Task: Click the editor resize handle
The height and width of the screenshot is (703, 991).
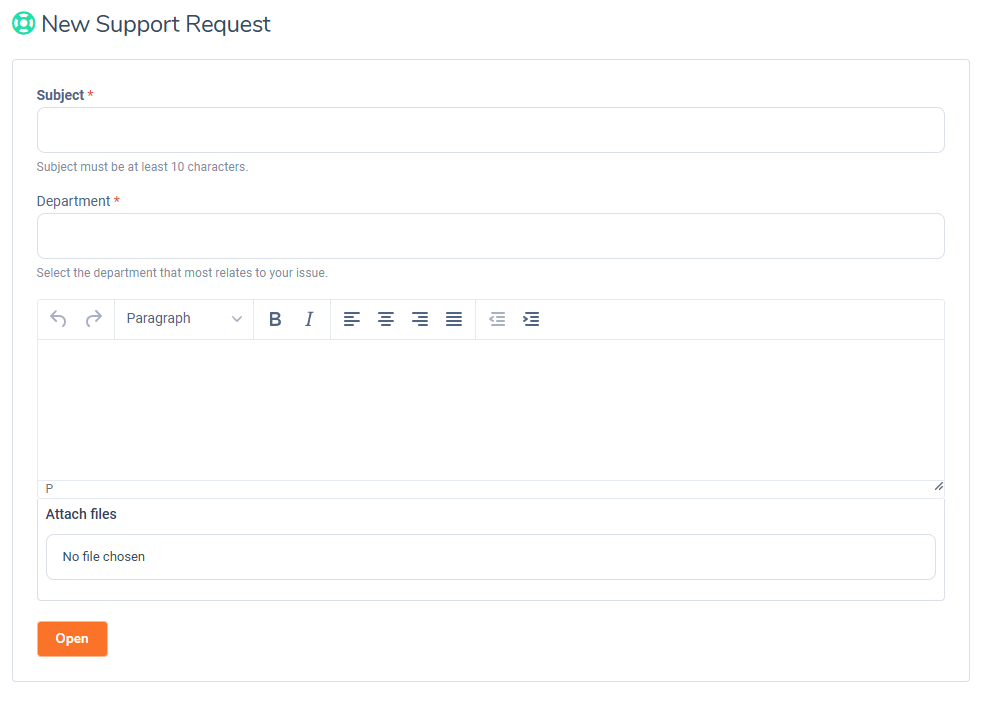Action: pyautogui.click(x=938, y=486)
